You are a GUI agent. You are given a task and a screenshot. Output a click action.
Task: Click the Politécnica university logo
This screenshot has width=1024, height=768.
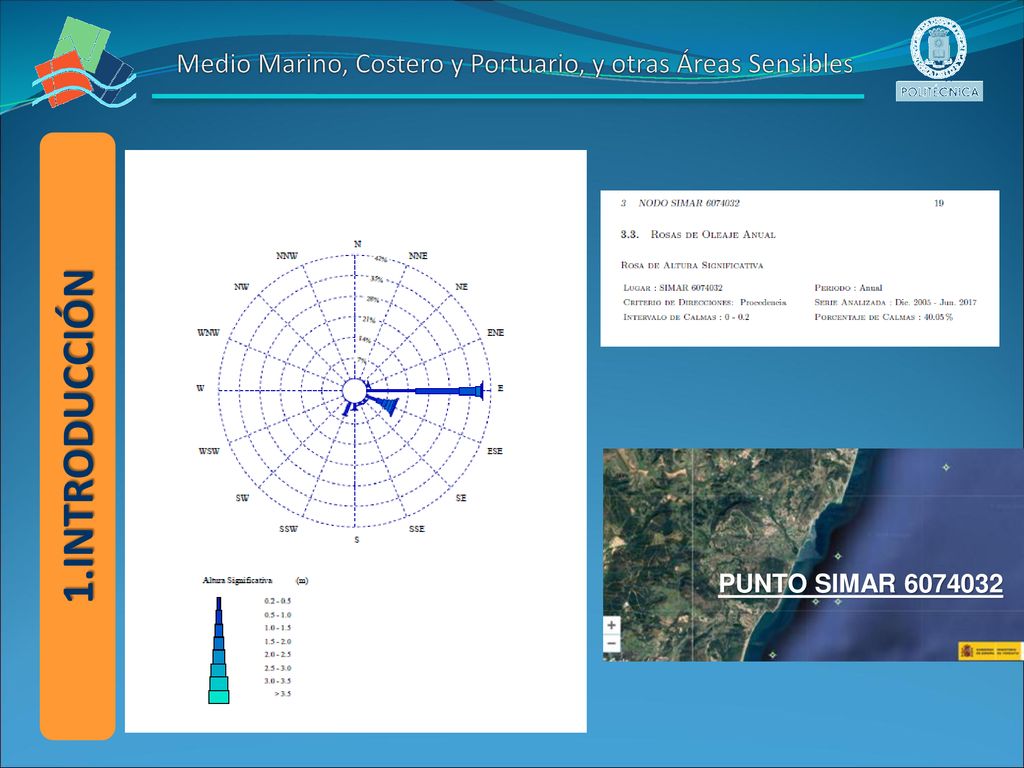pyautogui.click(x=938, y=59)
